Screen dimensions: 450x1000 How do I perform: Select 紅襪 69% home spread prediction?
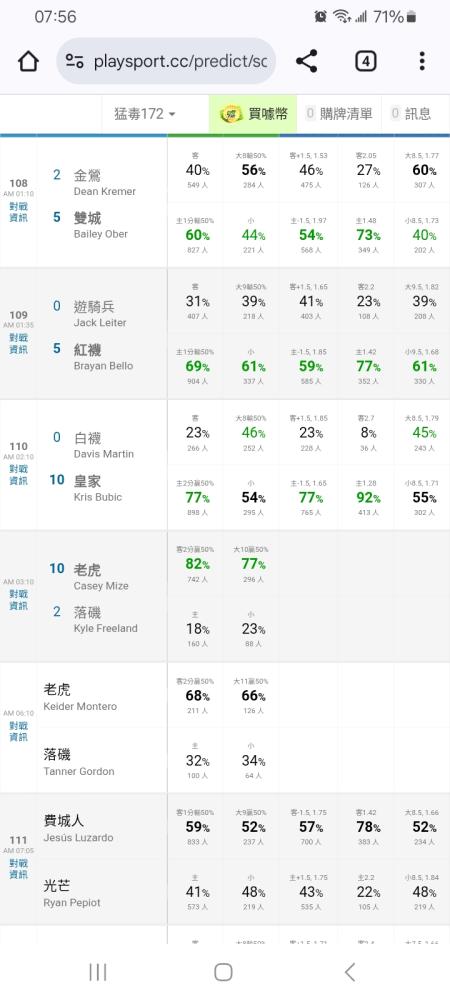(x=195, y=366)
